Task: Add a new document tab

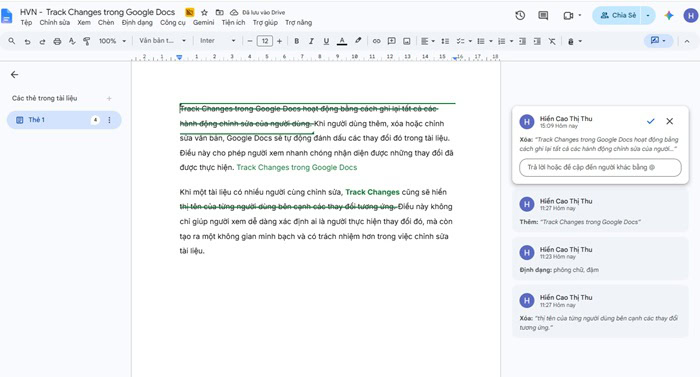Action: 109,98
